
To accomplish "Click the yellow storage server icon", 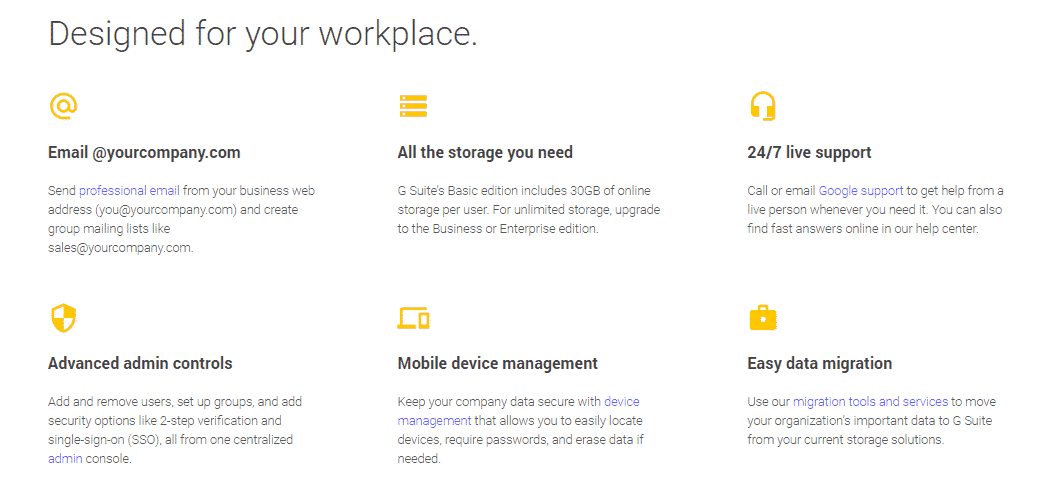I will tap(413, 105).
